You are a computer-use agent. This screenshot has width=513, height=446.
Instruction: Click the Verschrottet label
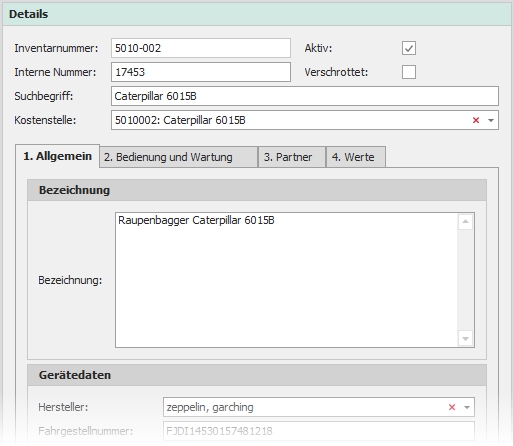point(336,72)
